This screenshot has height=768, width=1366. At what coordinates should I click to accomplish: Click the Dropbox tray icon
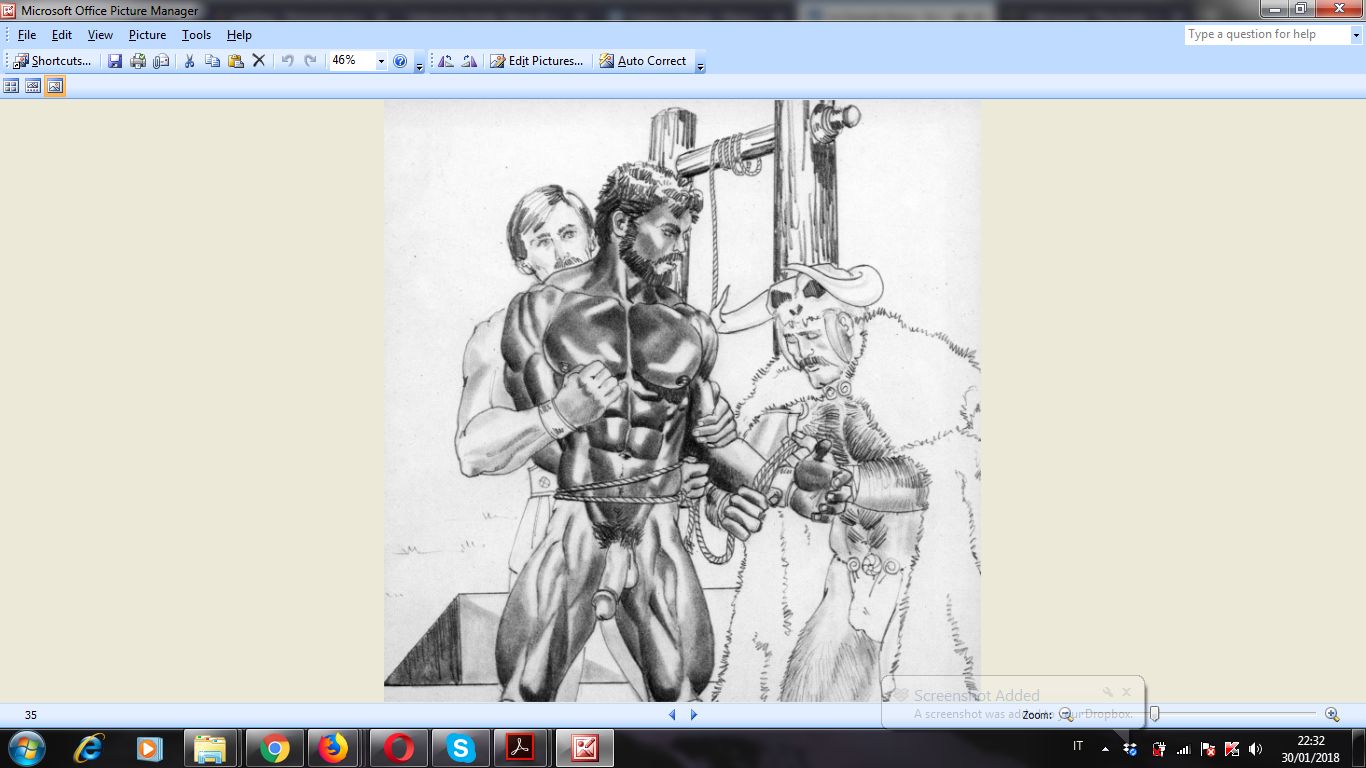click(x=1131, y=748)
